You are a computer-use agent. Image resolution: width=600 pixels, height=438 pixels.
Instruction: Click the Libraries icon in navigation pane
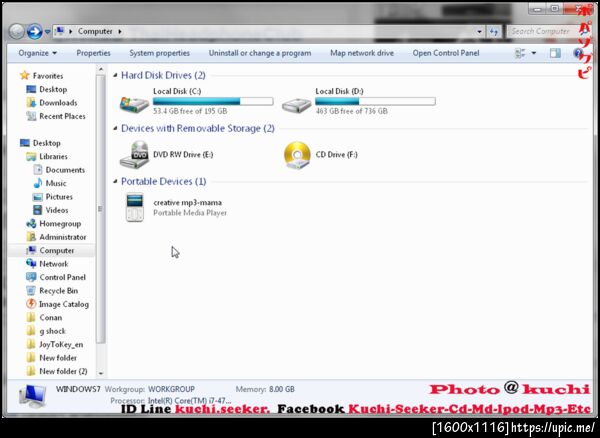coord(31,156)
